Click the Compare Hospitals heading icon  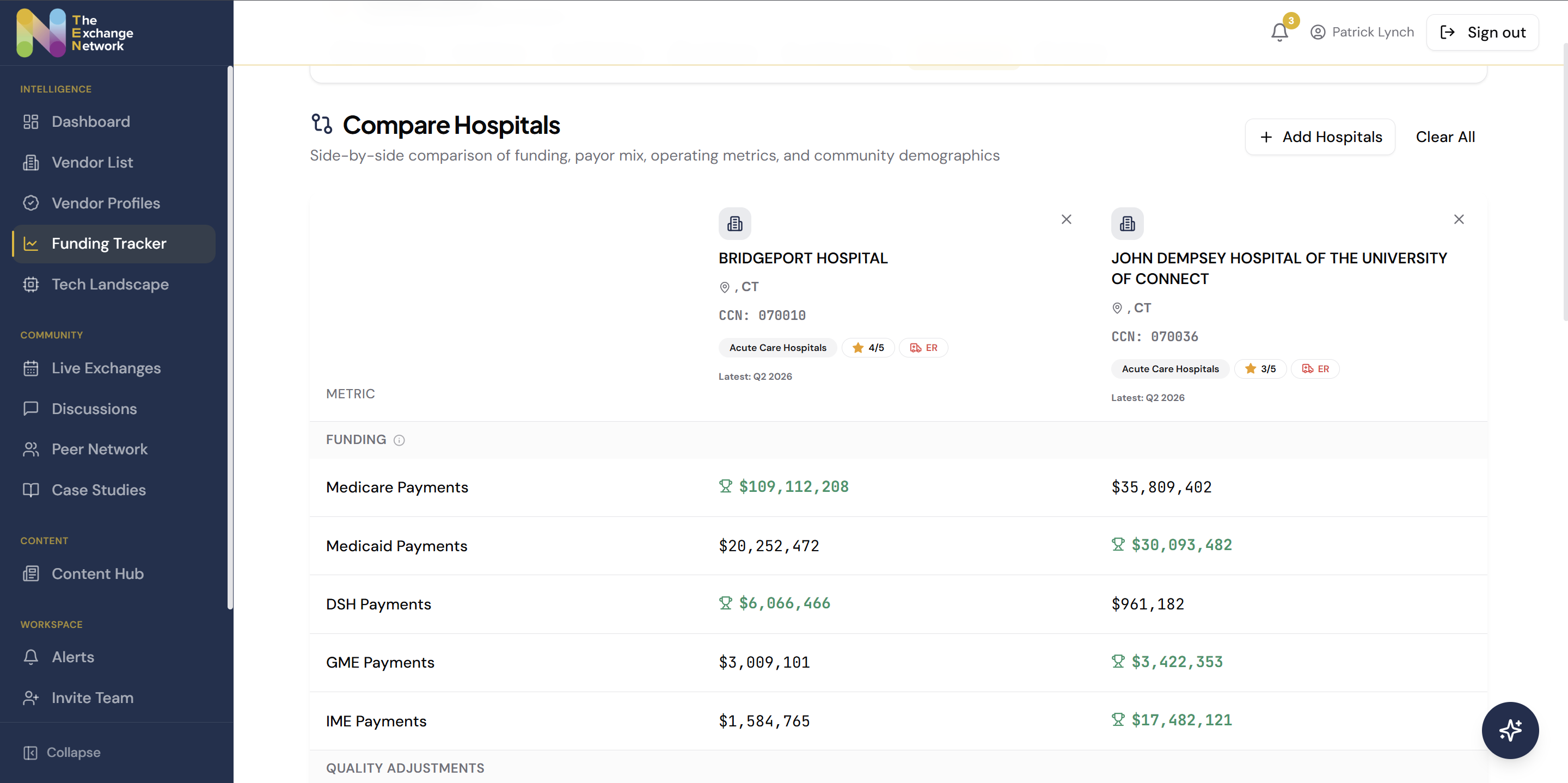pos(321,124)
